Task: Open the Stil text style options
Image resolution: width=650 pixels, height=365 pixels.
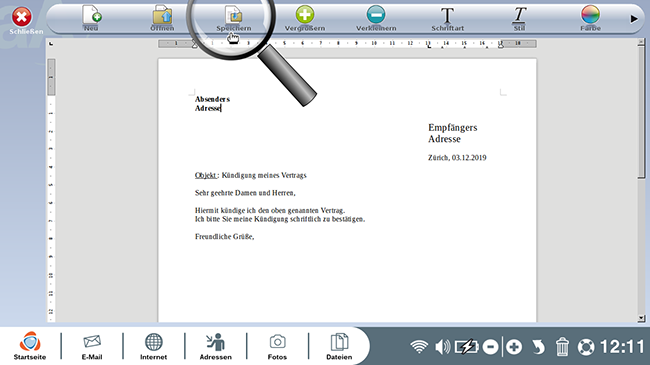Action: click(x=519, y=18)
